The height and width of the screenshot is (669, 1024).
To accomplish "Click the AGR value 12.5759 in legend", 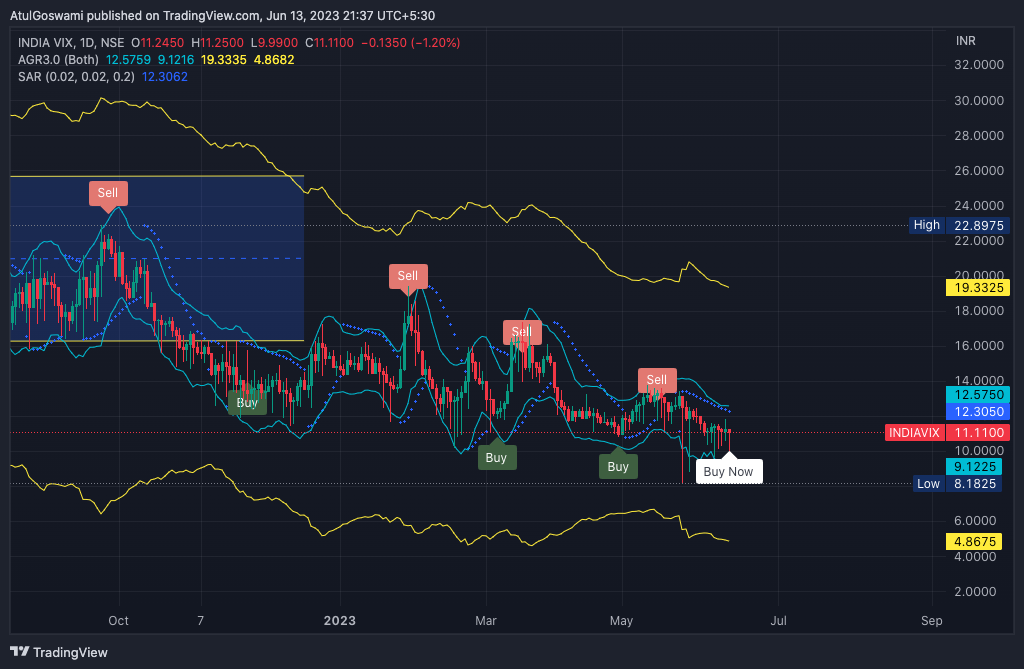I will pos(128,59).
